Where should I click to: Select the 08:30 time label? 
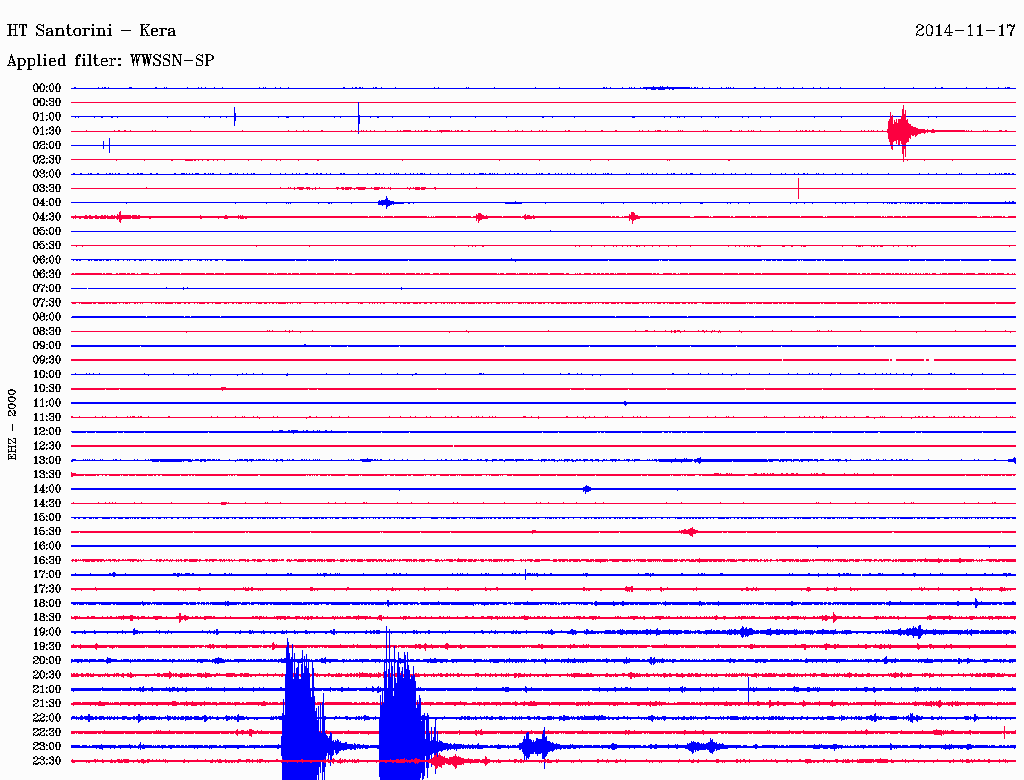47,331
